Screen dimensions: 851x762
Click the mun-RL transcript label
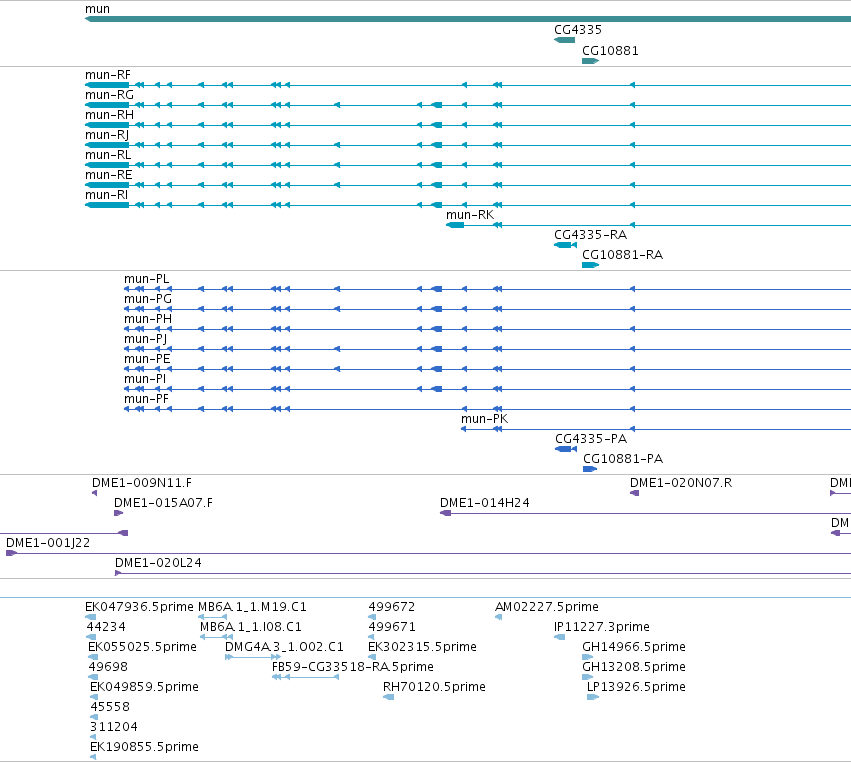point(108,155)
